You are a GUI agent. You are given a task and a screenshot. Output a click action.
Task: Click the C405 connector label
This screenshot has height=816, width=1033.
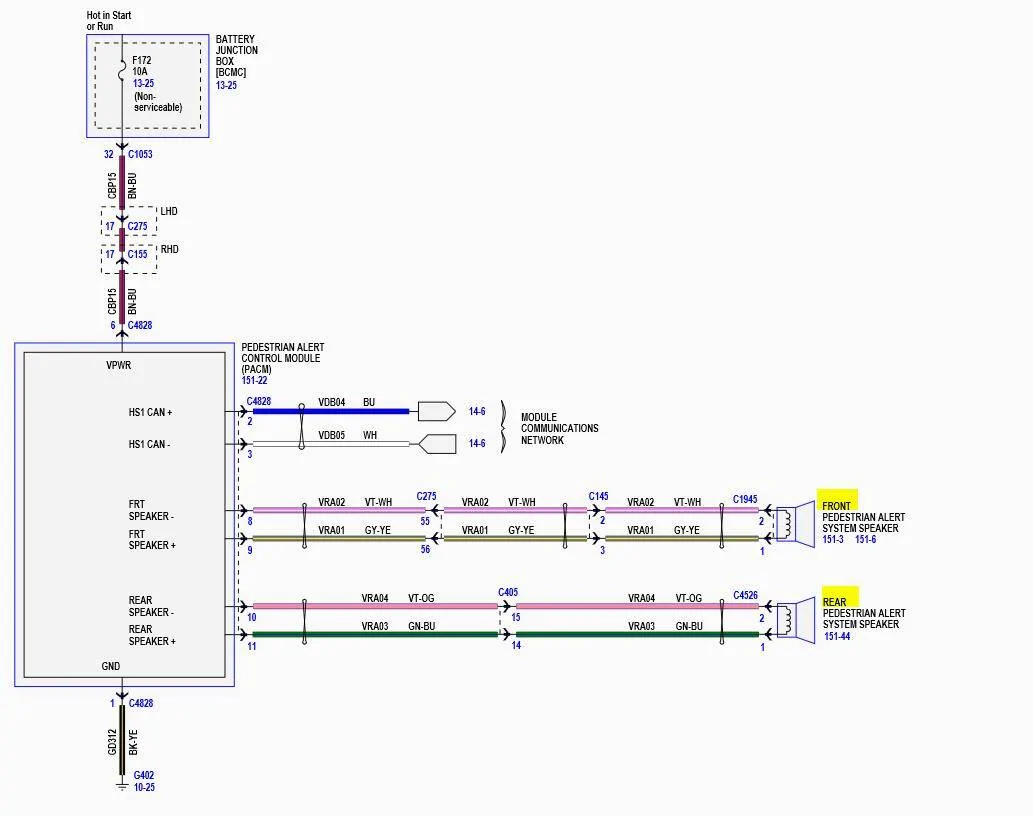508,592
